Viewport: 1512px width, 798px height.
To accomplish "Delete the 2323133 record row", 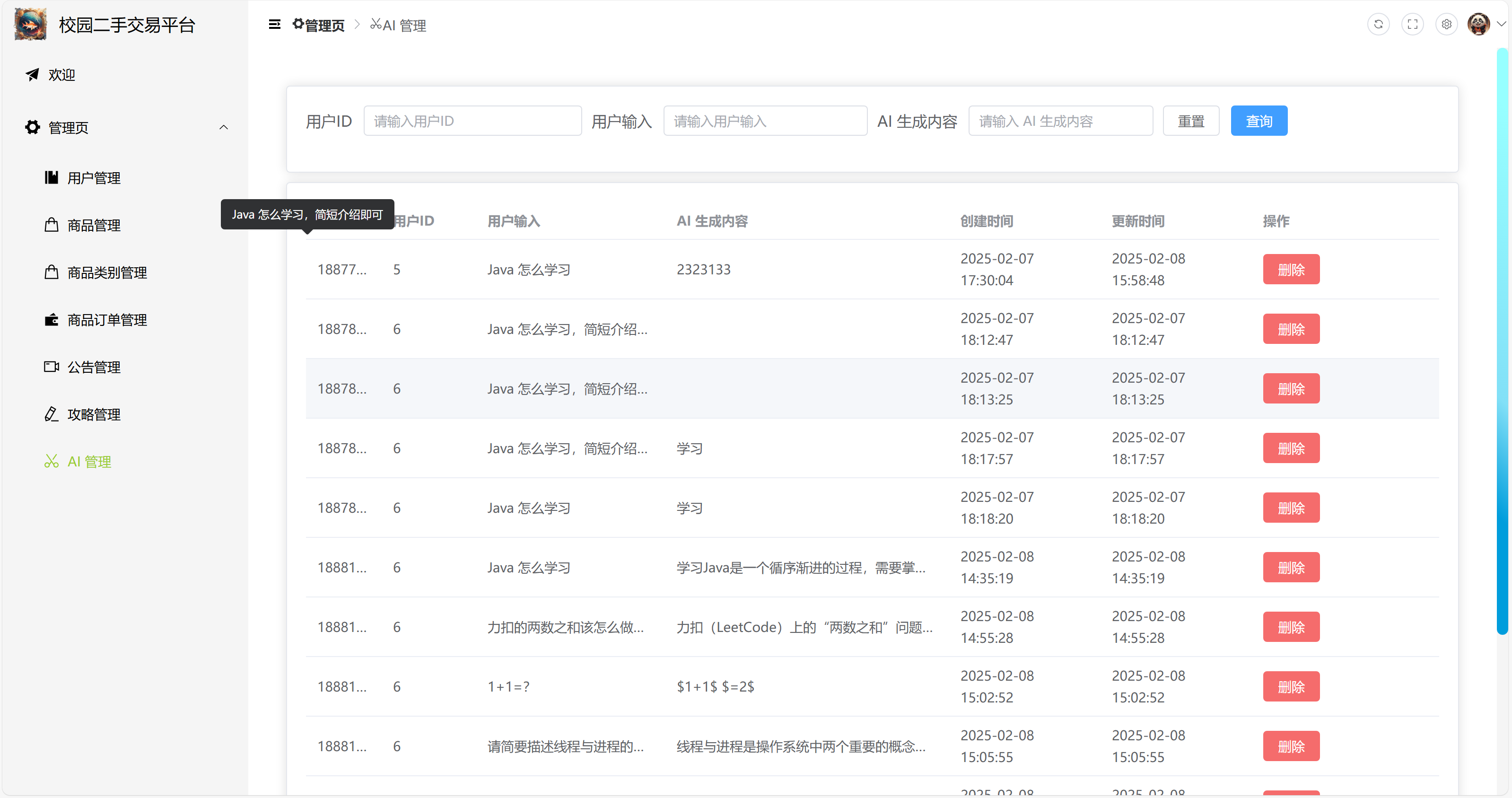I will 1291,270.
